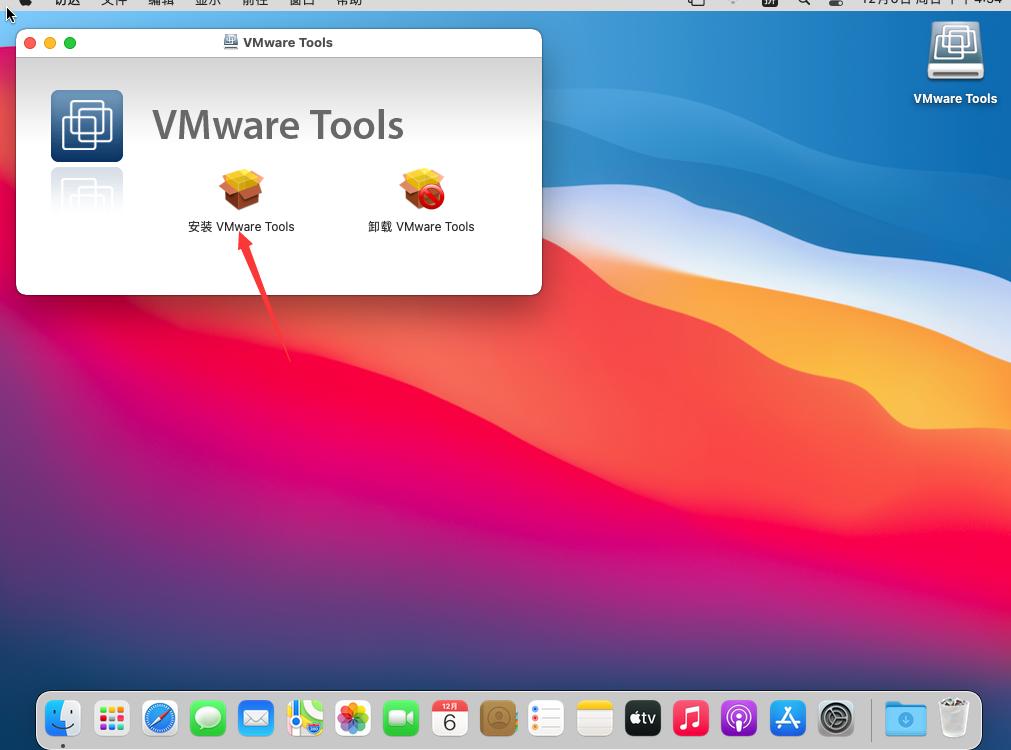Select the VMware Tools desktop icon
This screenshot has height=750, width=1011.
click(x=954, y=50)
